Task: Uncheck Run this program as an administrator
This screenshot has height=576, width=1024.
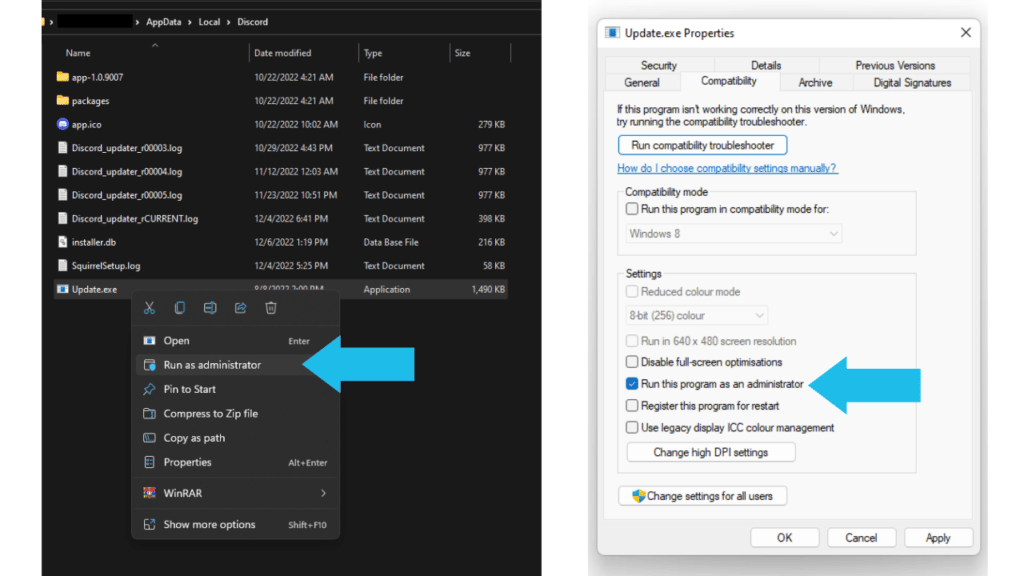Action: (x=632, y=384)
